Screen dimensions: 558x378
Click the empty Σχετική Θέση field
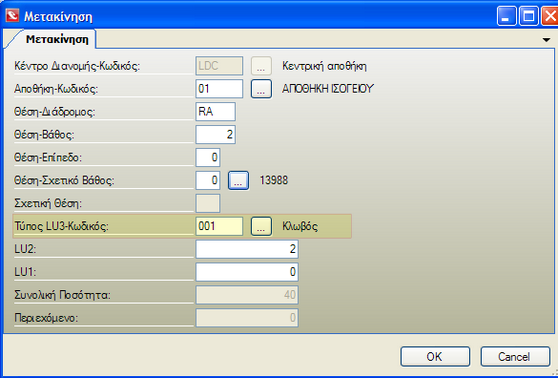pyautogui.click(x=208, y=203)
